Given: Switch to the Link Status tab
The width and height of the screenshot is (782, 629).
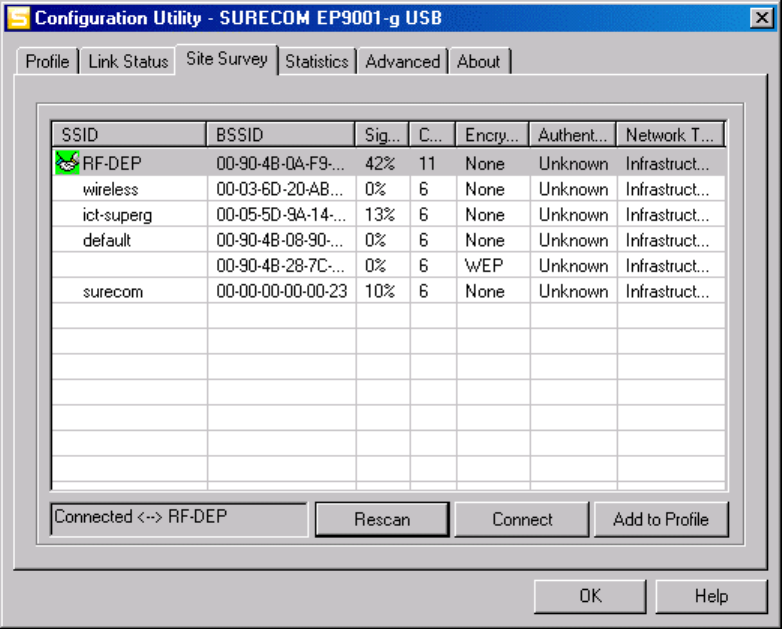Looking at the screenshot, I should tap(128, 61).
